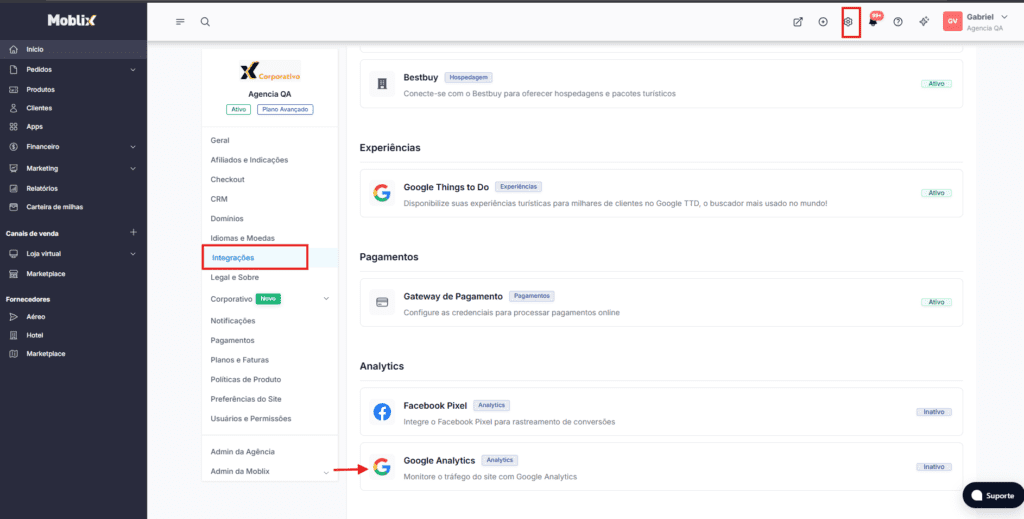Click the search magnifier icon
The width and height of the screenshot is (1024, 519).
point(205,22)
